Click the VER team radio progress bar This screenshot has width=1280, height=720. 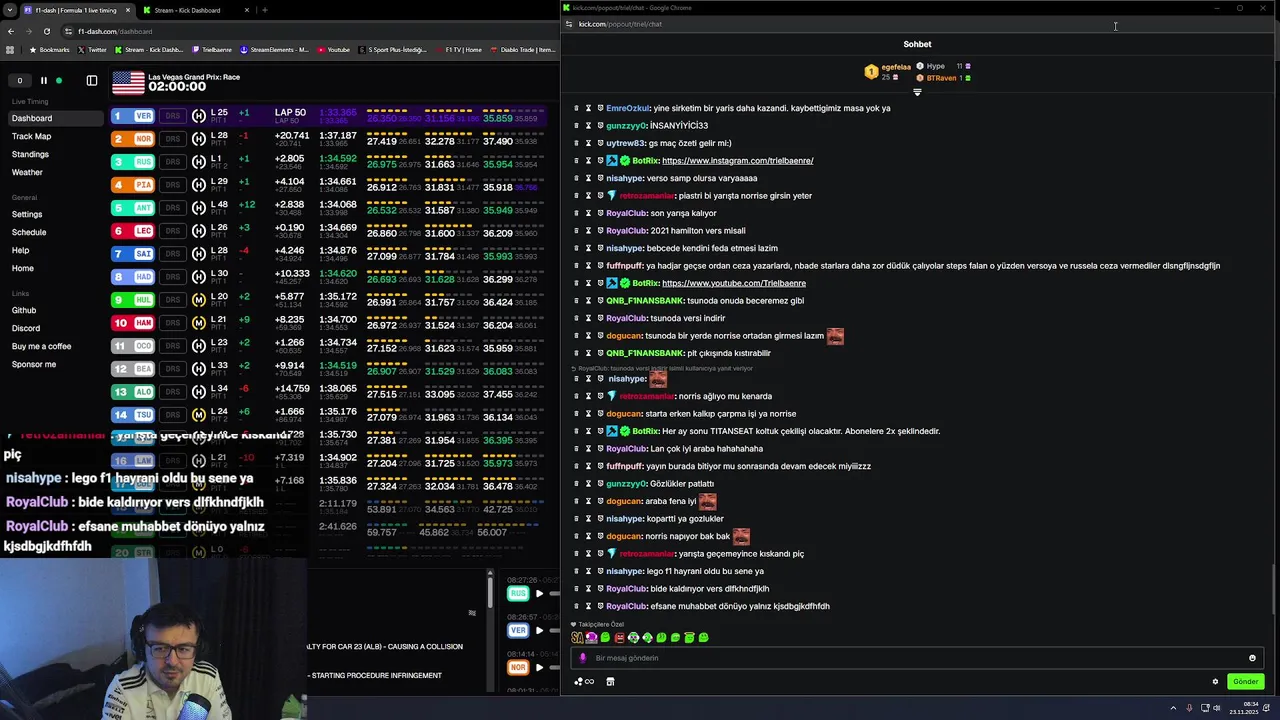pyautogui.click(x=555, y=630)
